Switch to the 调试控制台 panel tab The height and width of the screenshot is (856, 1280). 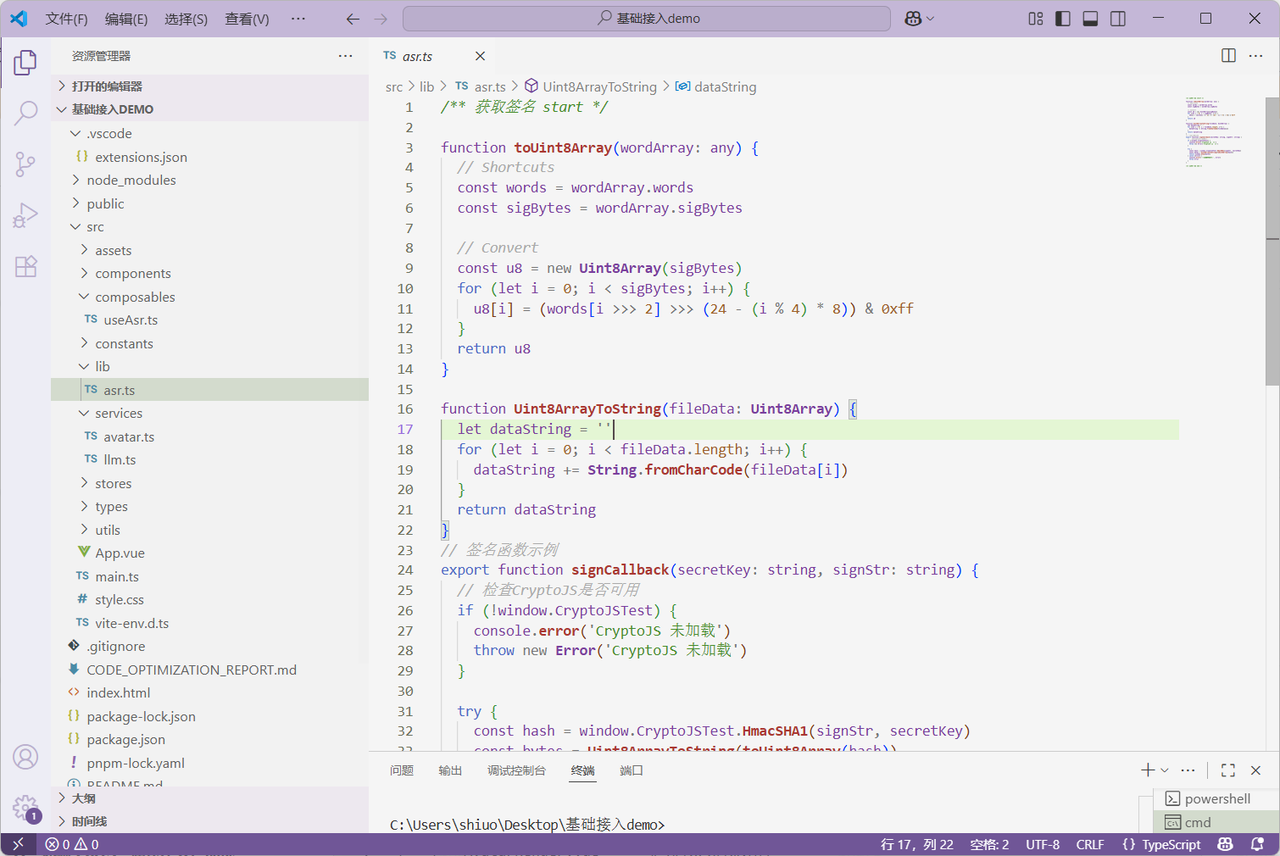tap(516, 771)
